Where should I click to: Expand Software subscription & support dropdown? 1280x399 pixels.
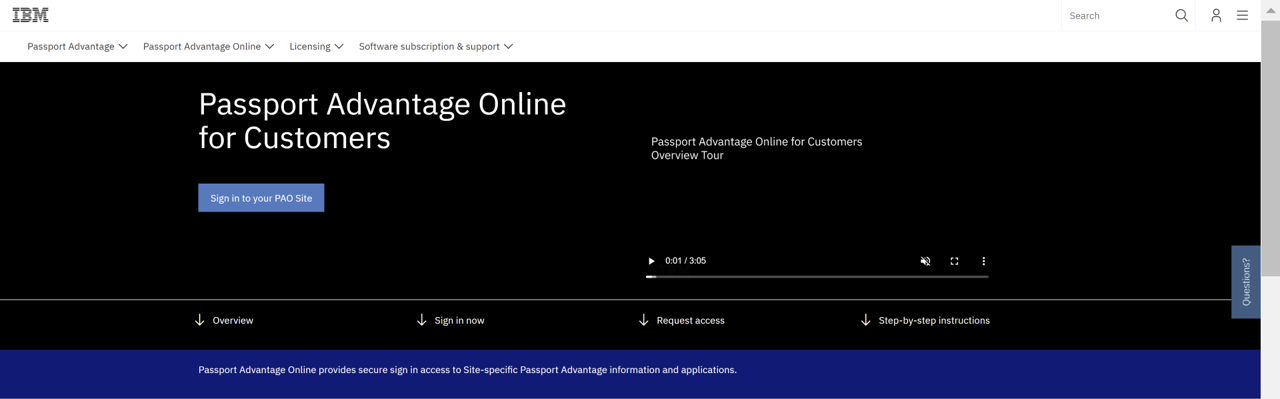click(x=435, y=46)
